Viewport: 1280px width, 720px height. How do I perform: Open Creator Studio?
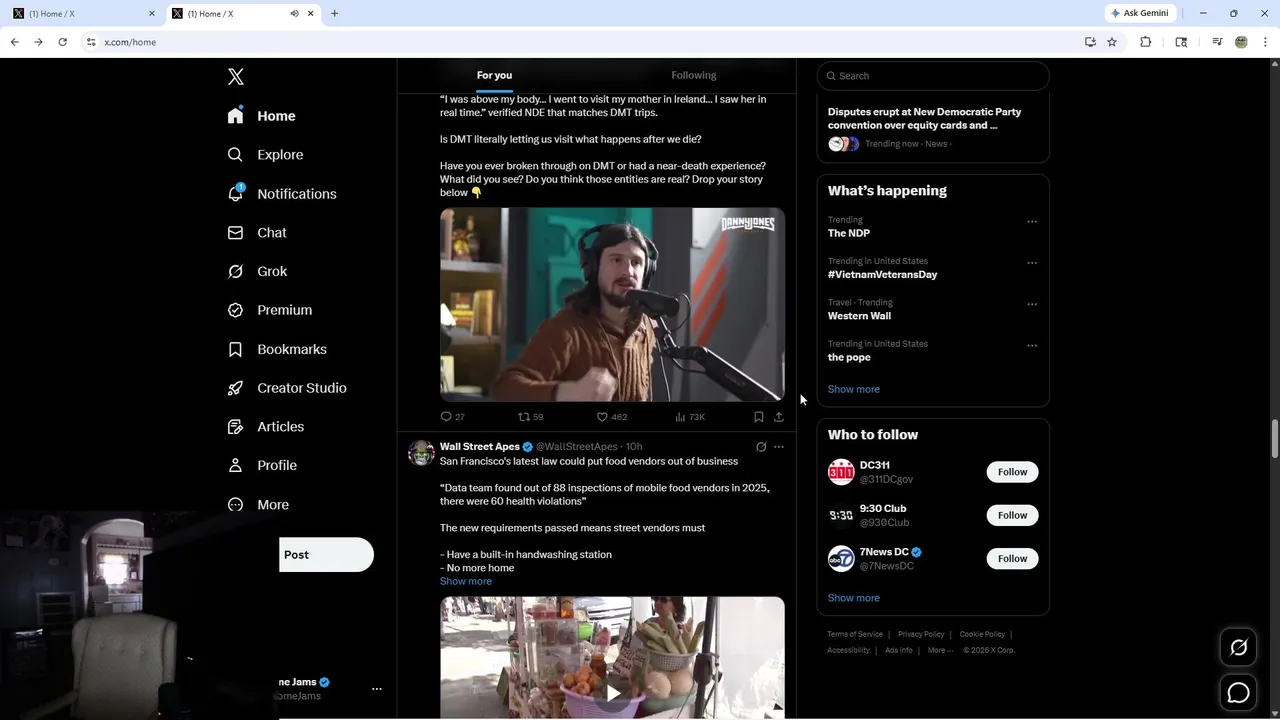coord(287,388)
